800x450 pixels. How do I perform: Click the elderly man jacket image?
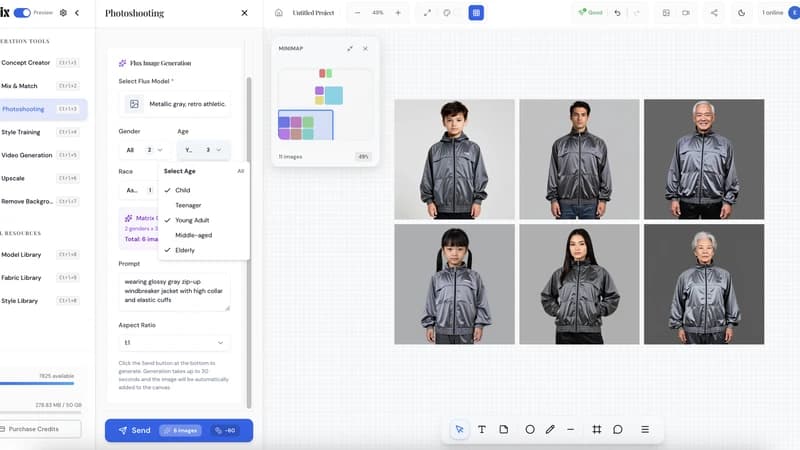pyautogui.click(x=703, y=159)
